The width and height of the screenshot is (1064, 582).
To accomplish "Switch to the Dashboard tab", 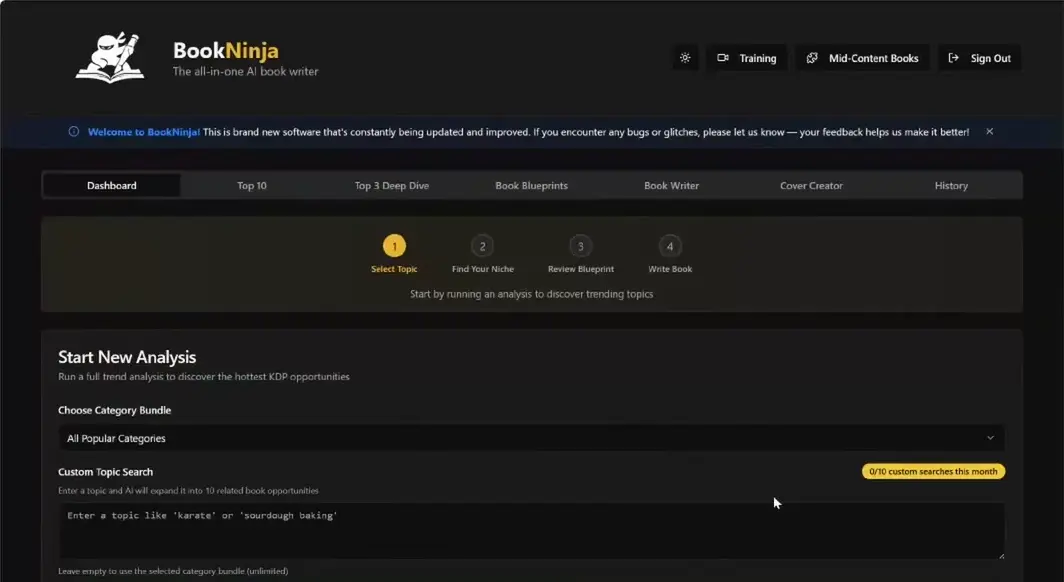I will 112,185.
